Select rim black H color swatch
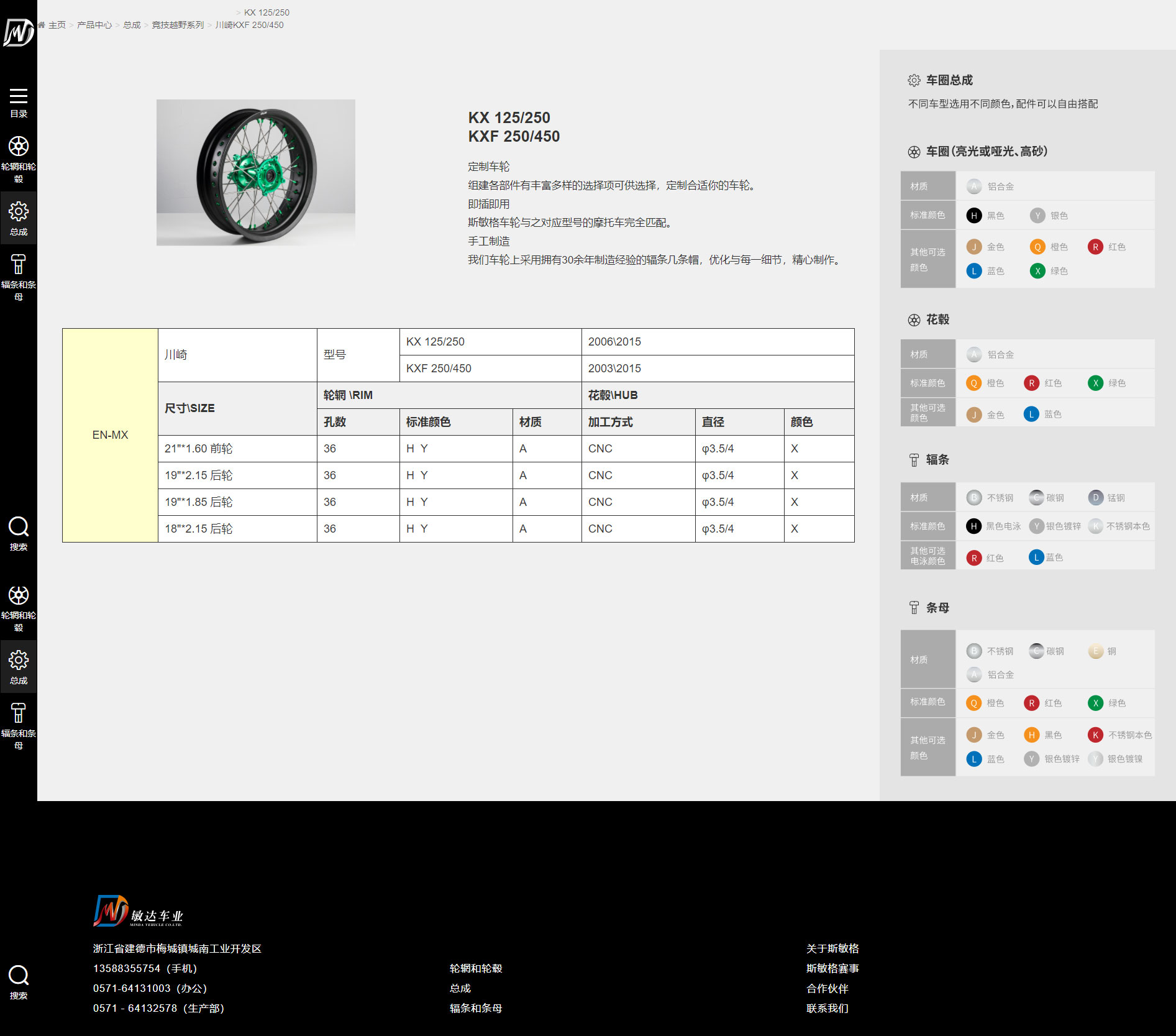The width and height of the screenshot is (1176, 1036). [974, 216]
